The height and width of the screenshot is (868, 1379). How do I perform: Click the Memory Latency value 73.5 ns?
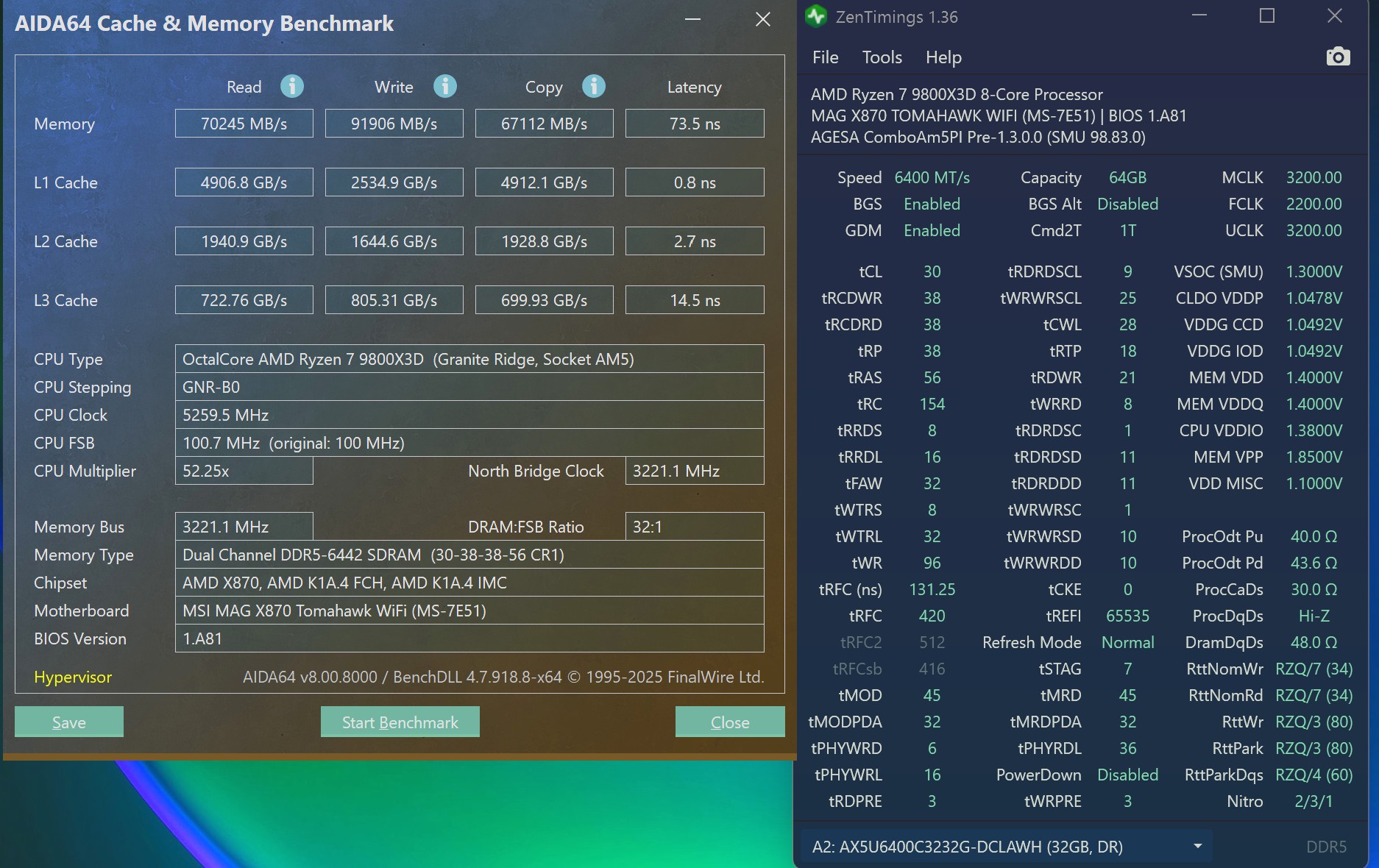[695, 124]
